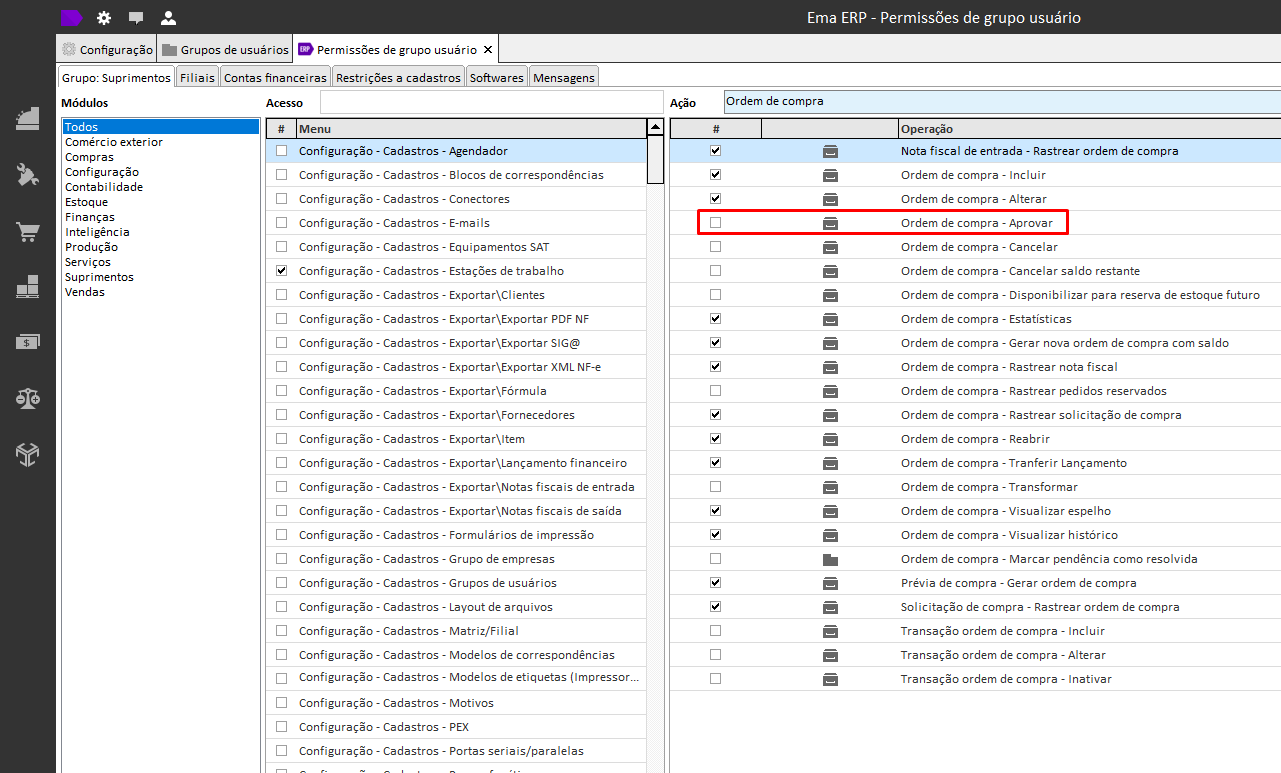Check Ordem de compra - Transformar checkbox
The image size is (1281, 773).
tap(715, 486)
